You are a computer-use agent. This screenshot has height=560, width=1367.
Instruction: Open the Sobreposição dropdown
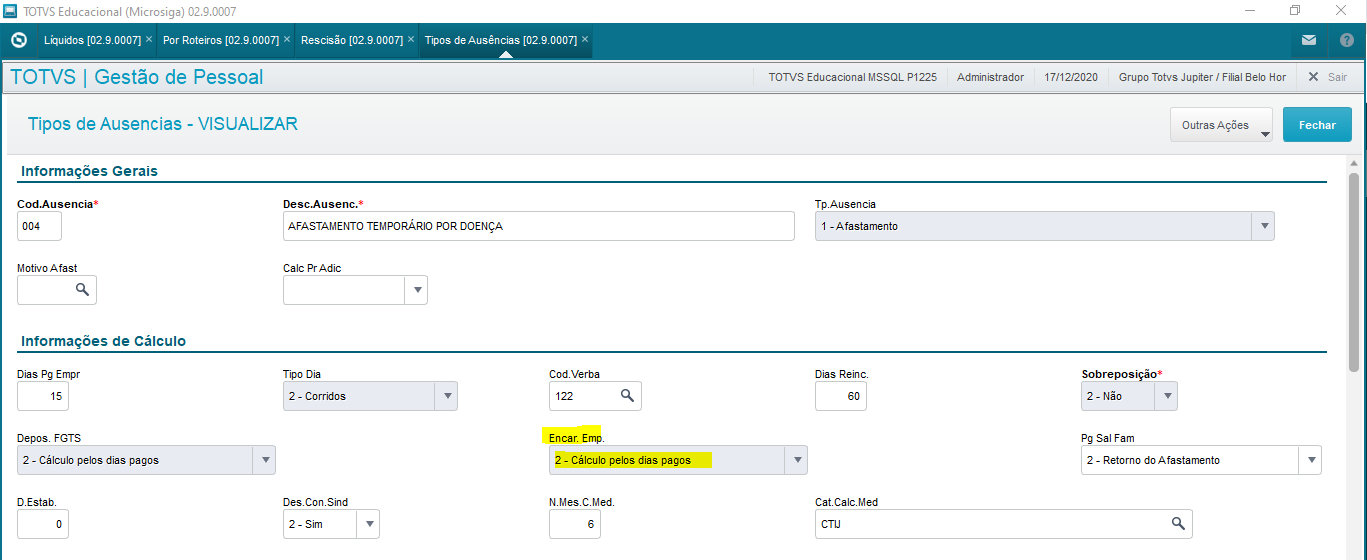1166,396
